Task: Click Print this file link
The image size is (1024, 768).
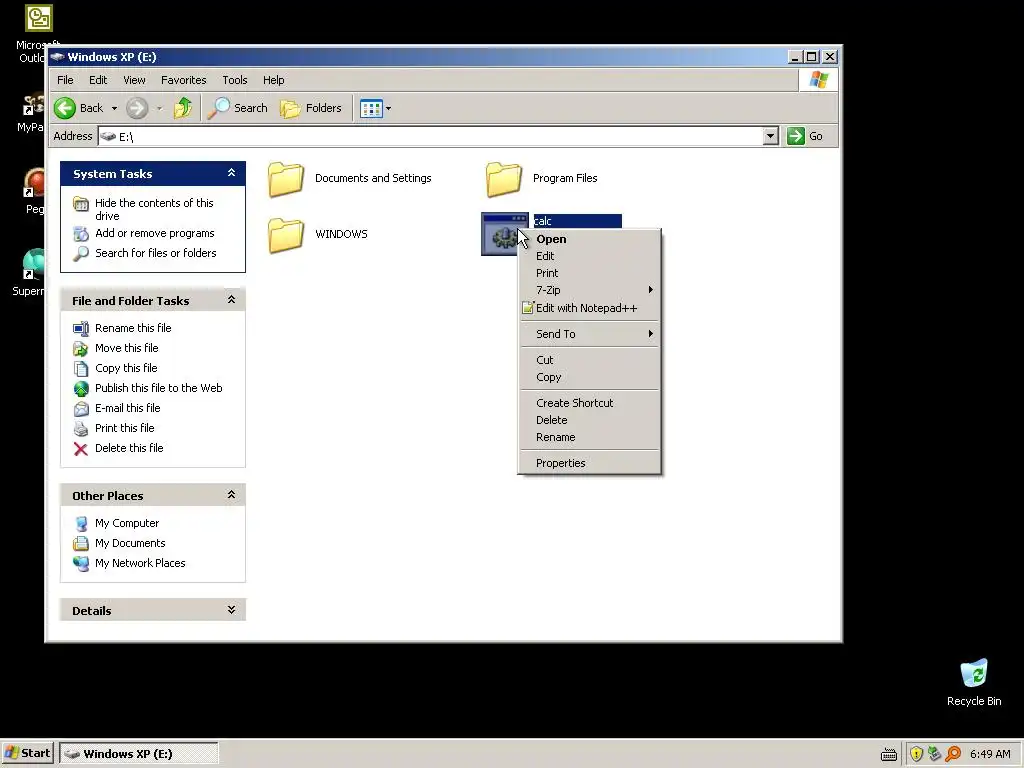Action: (125, 428)
